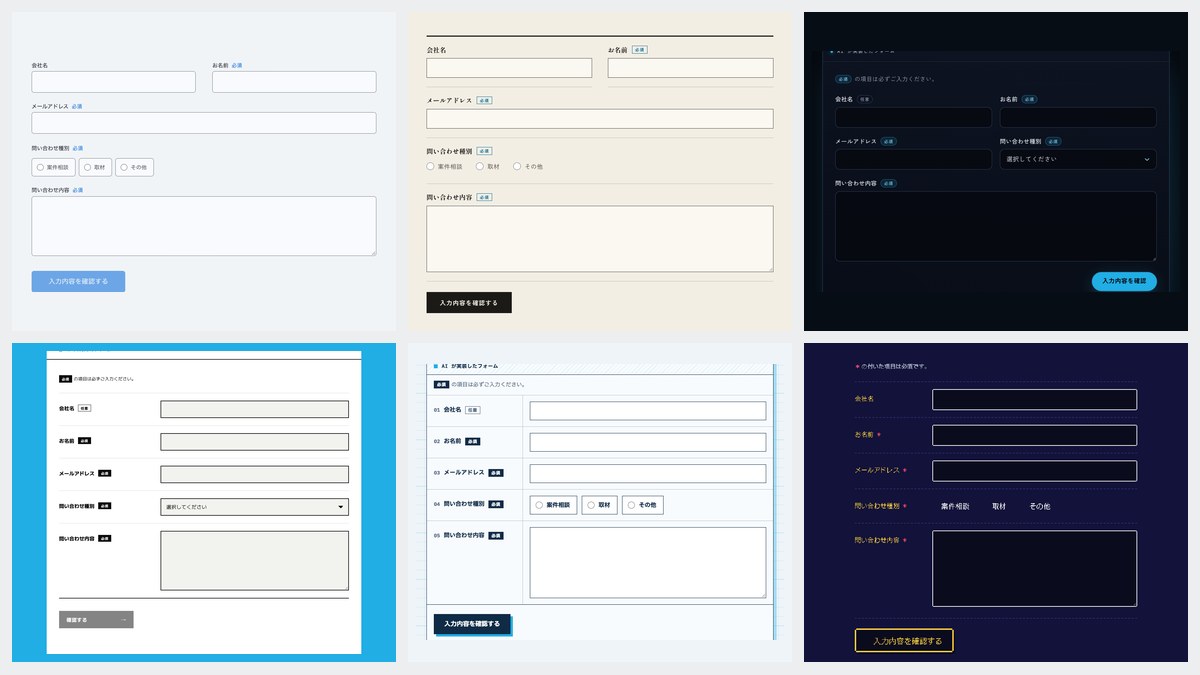Image resolution: width=1200 pixels, height=675 pixels.
Task: Click お名前 field in navy gold-label form
Action: coord(1034,435)
